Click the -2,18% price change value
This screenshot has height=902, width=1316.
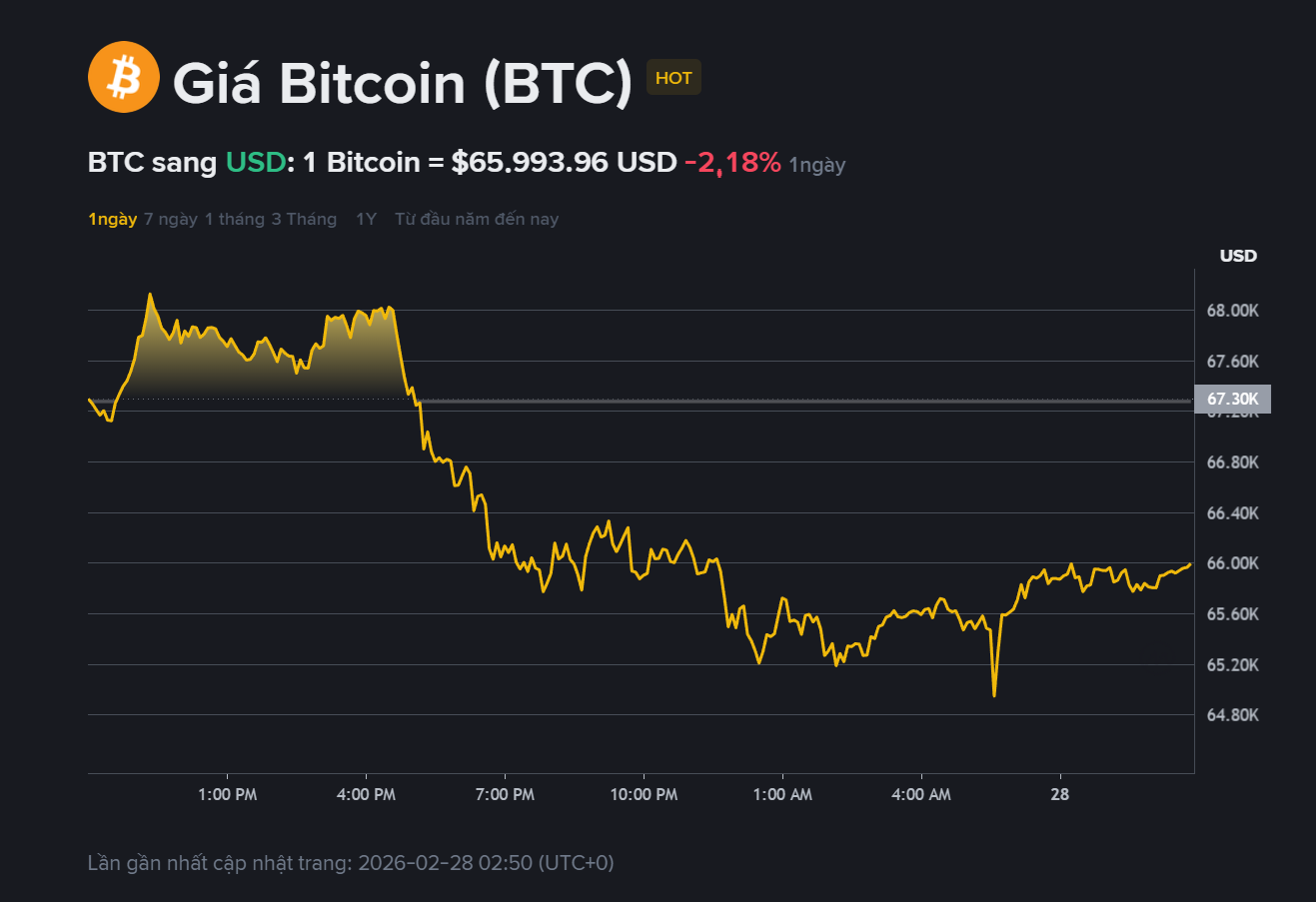[x=732, y=163]
